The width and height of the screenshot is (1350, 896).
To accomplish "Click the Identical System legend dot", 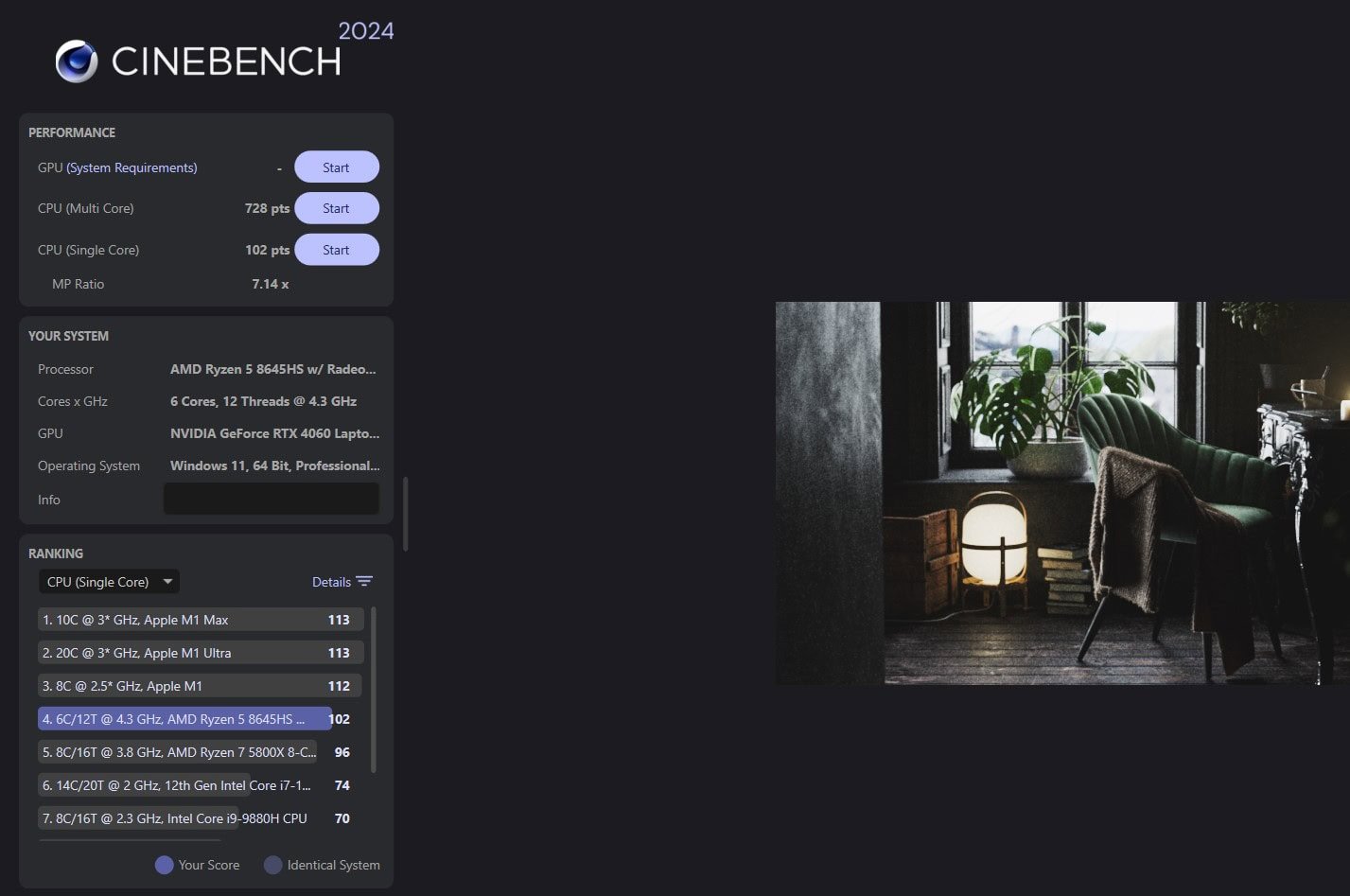I will coord(273,865).
